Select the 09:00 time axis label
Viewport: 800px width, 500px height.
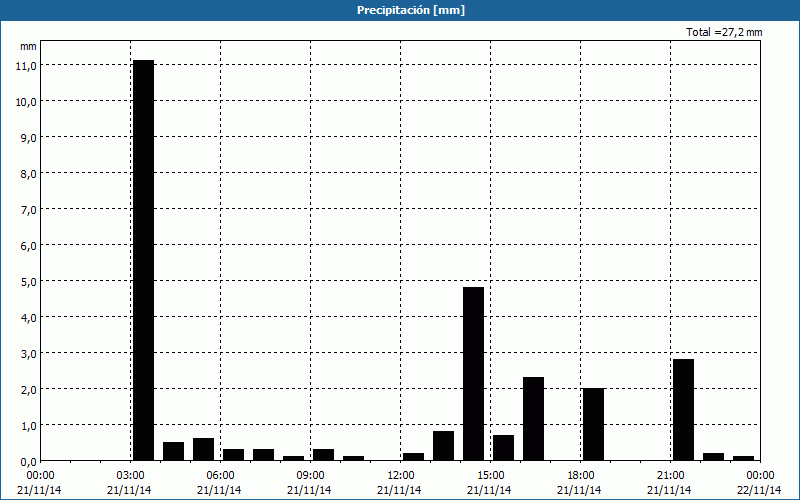[310, 475]
